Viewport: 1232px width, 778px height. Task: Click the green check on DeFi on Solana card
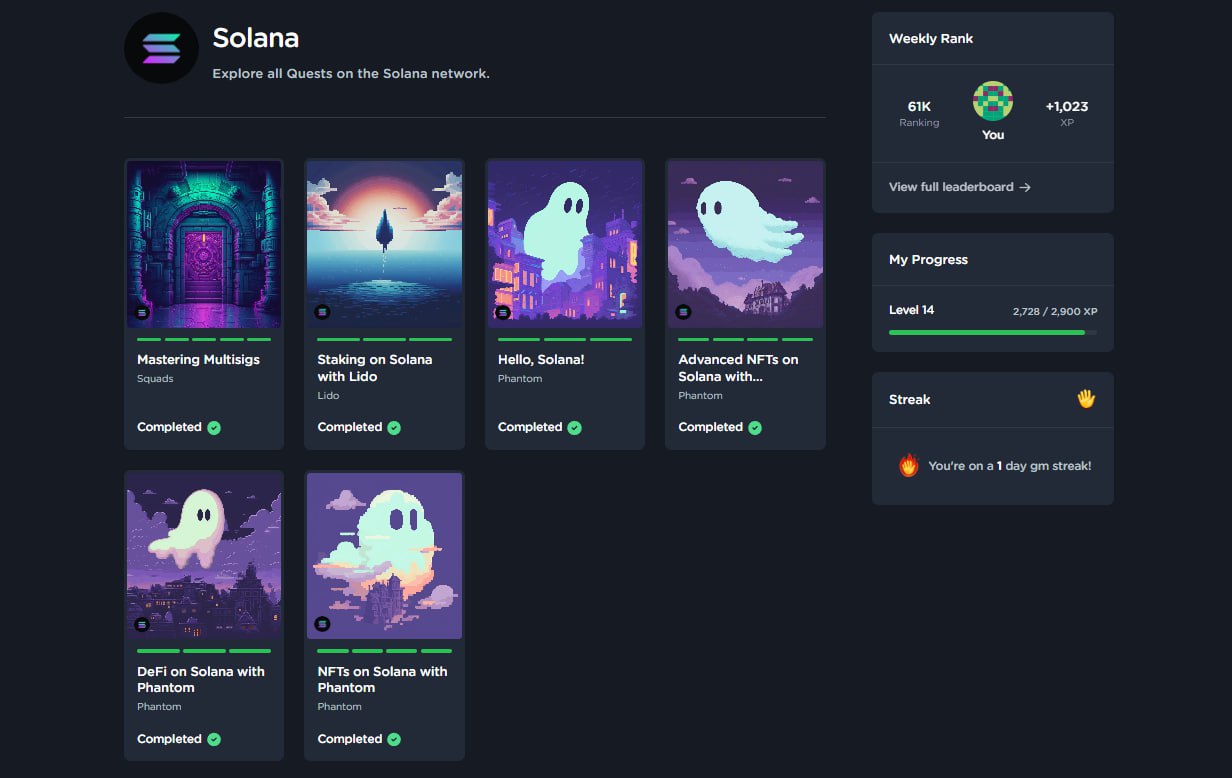pos(214,740)
